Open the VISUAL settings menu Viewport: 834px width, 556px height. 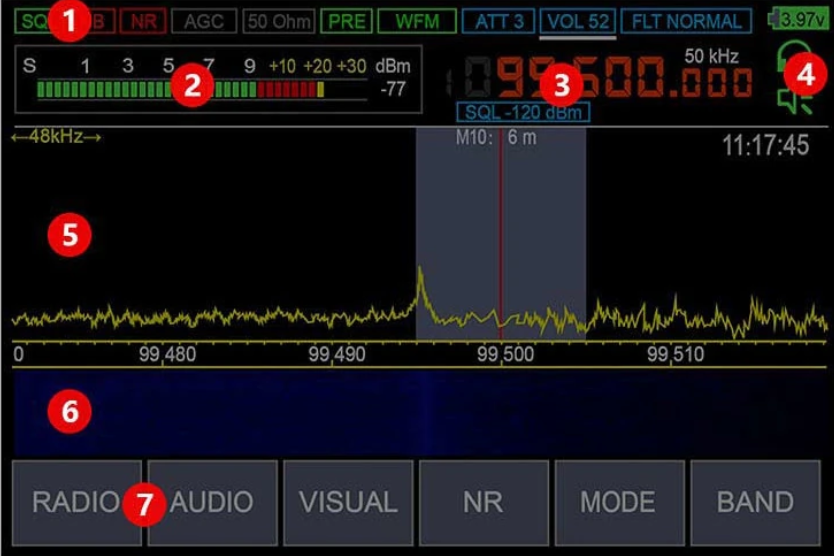(347, 502)
